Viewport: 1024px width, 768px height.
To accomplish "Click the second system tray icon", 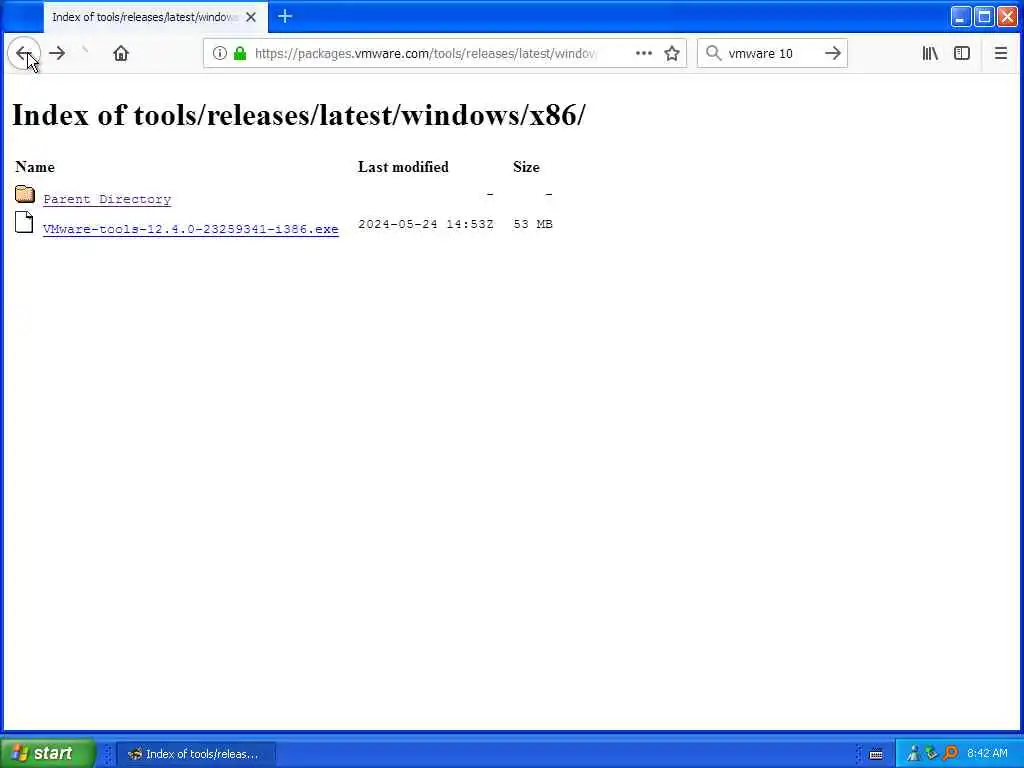I will (x=932, y=754).
